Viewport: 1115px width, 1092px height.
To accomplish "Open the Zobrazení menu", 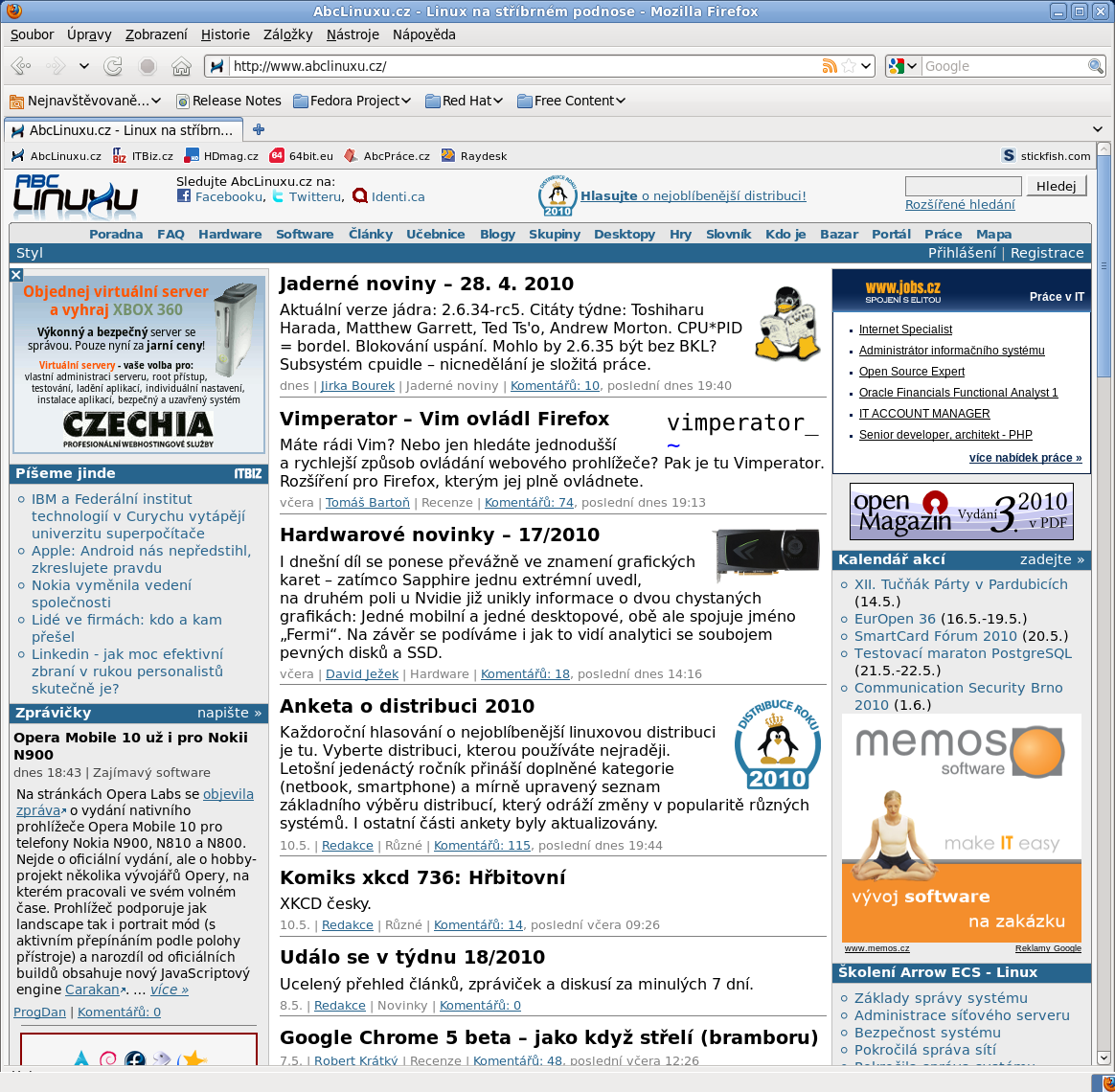I will tap(156, 34).
